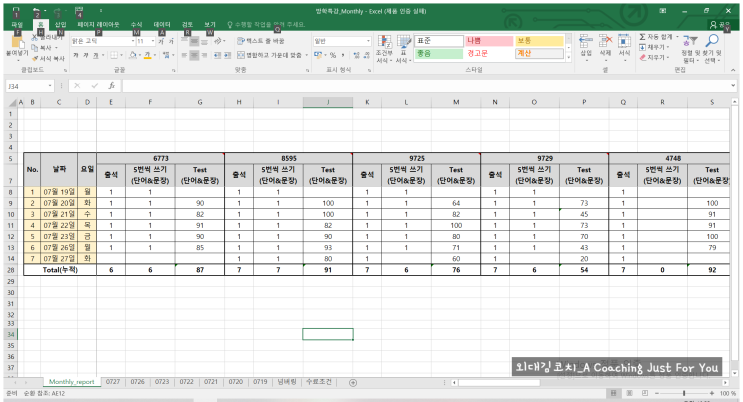Image resolution: width=743 pixels, height=402 pixels.
Task: Click the Save icon in quick access toolbar
Action: tap(16, 10)
